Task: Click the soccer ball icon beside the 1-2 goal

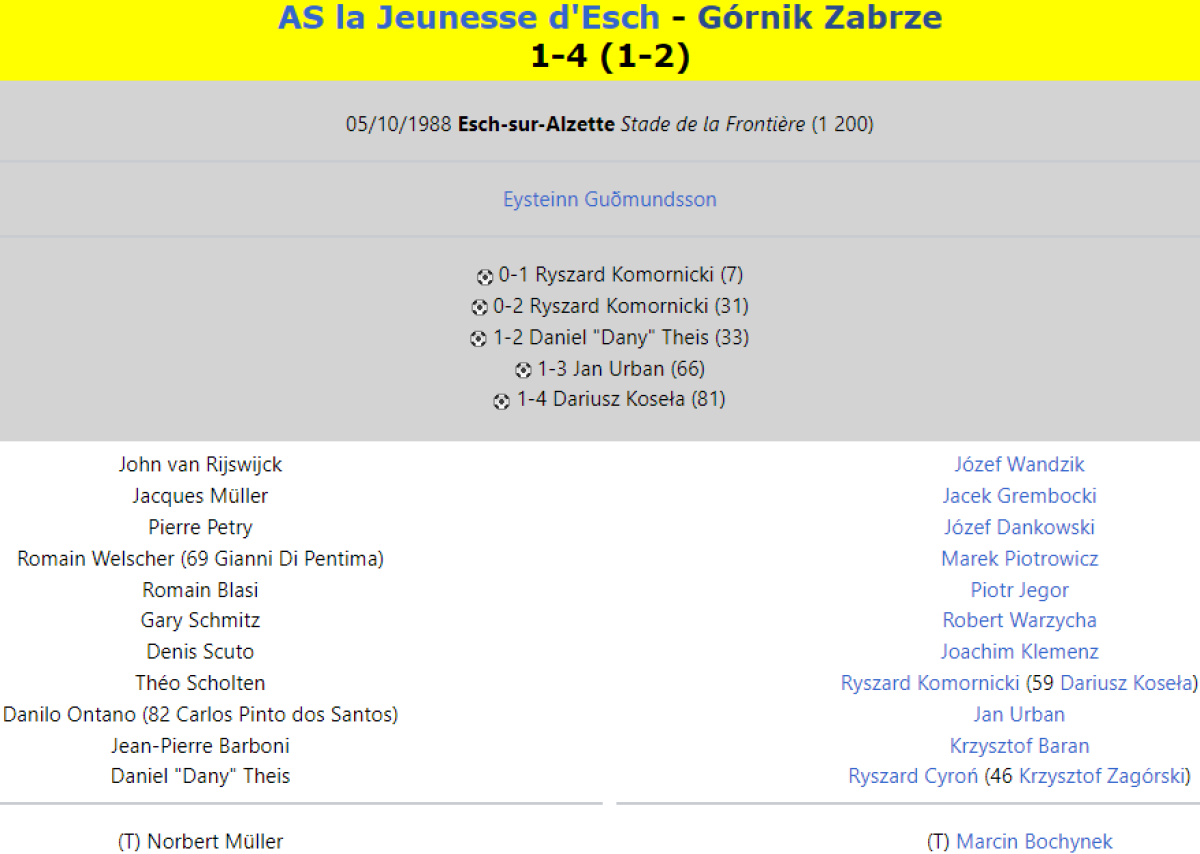Action: [x=478, y=339]
